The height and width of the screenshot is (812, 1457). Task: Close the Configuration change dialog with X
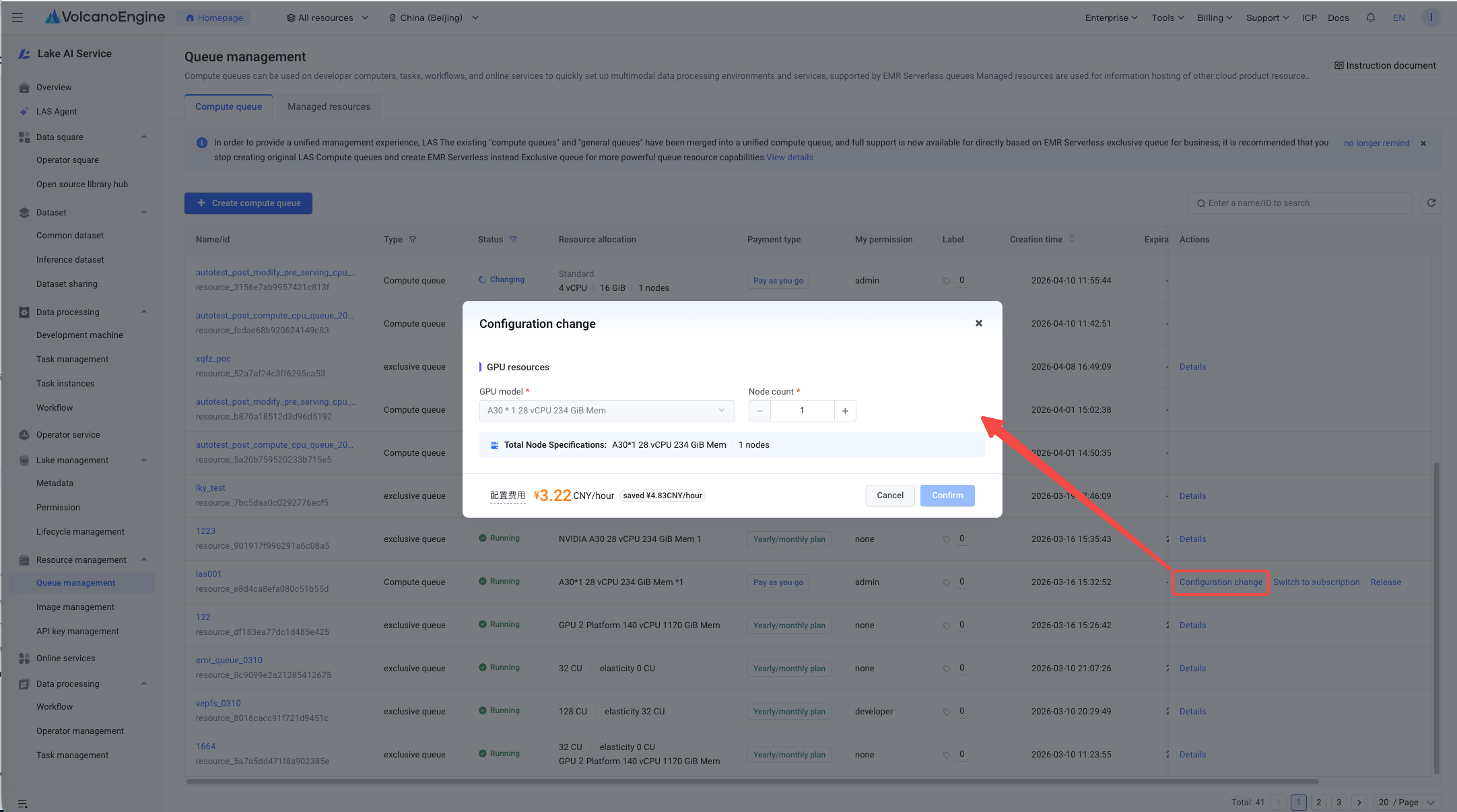point(979,323)
